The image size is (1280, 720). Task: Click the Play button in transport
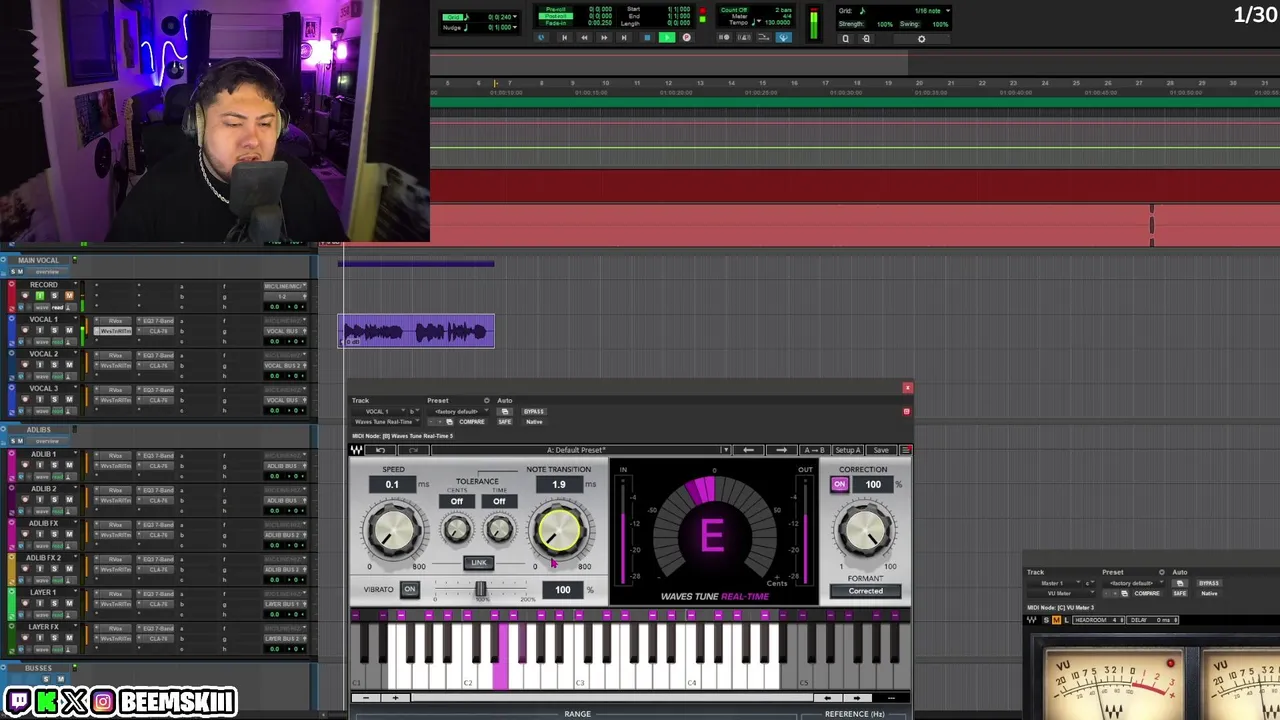(667, 38)
